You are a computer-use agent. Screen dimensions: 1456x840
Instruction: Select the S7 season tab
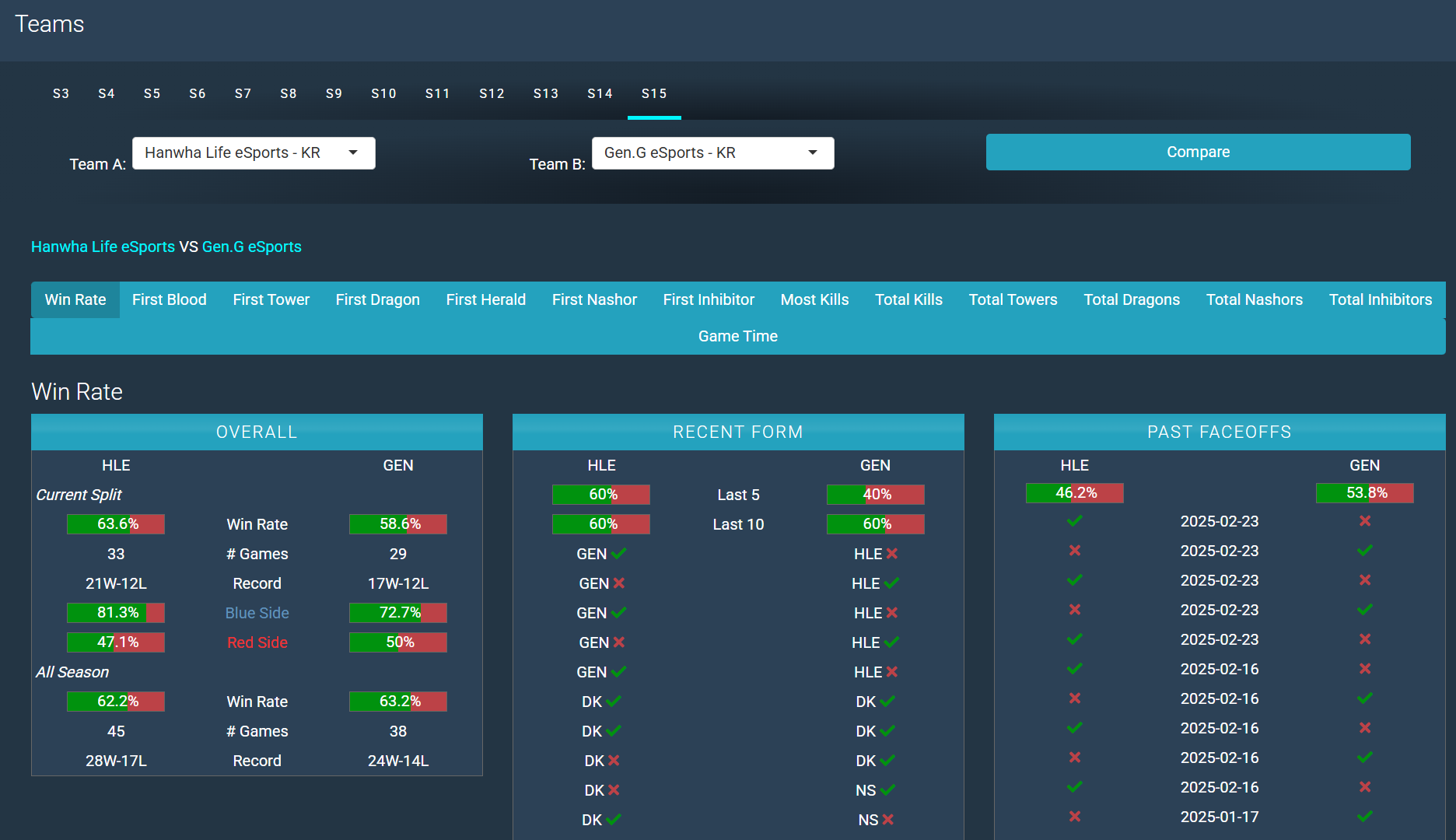(x=243, y=93)
